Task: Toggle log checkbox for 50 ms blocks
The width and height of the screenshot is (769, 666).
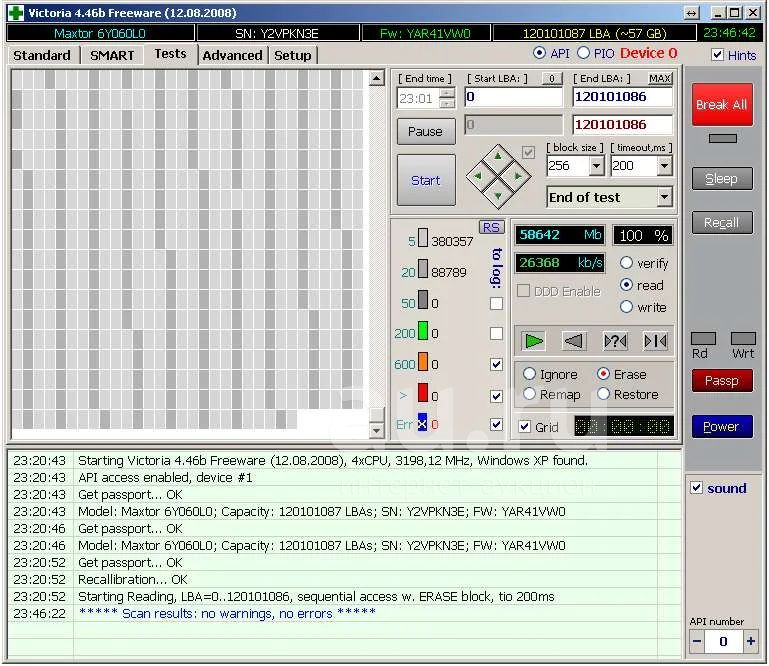Action: (496, 304)
